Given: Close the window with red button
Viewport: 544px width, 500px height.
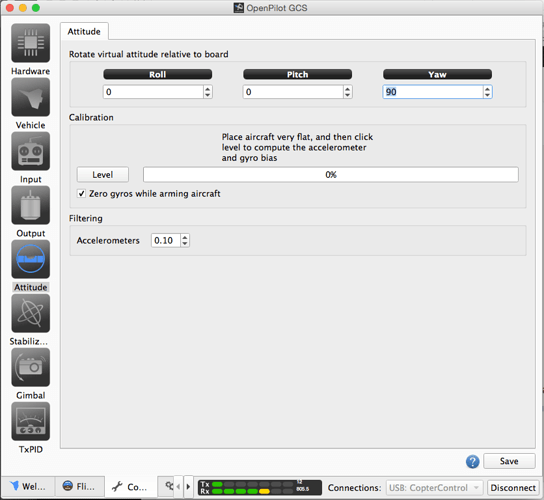Looking at the screenshot, I should click(x=10, y=8).
